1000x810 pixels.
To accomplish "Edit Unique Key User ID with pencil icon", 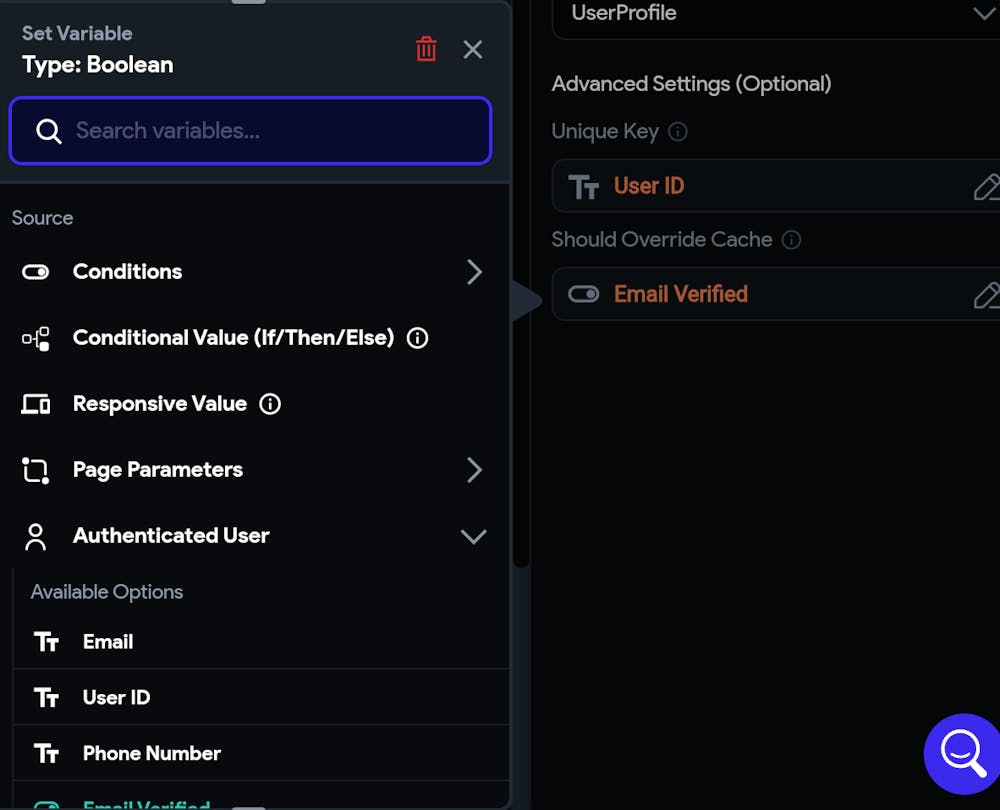I will pos(986,186).
